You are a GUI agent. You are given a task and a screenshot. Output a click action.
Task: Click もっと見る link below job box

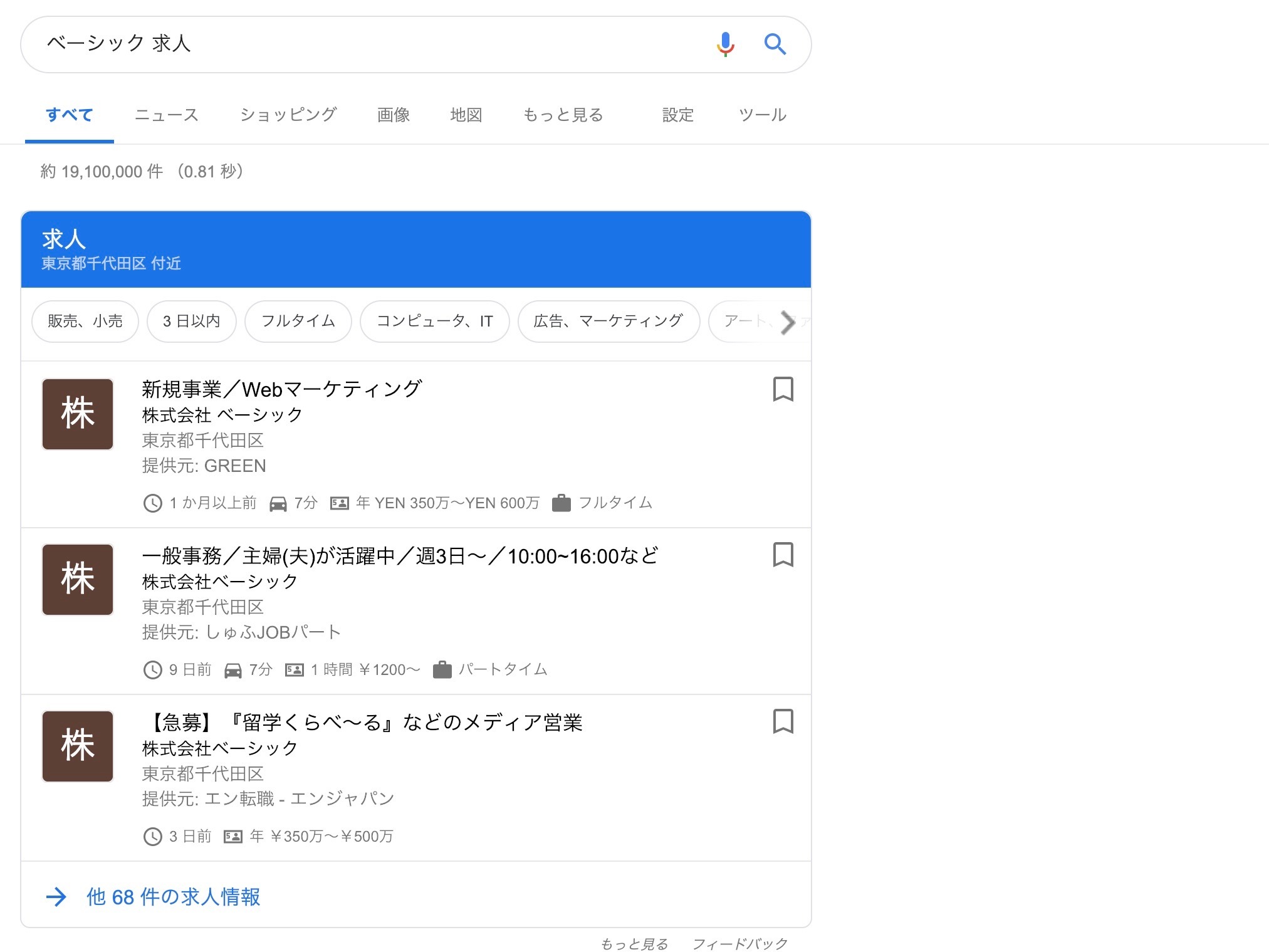tap(634, 944)
